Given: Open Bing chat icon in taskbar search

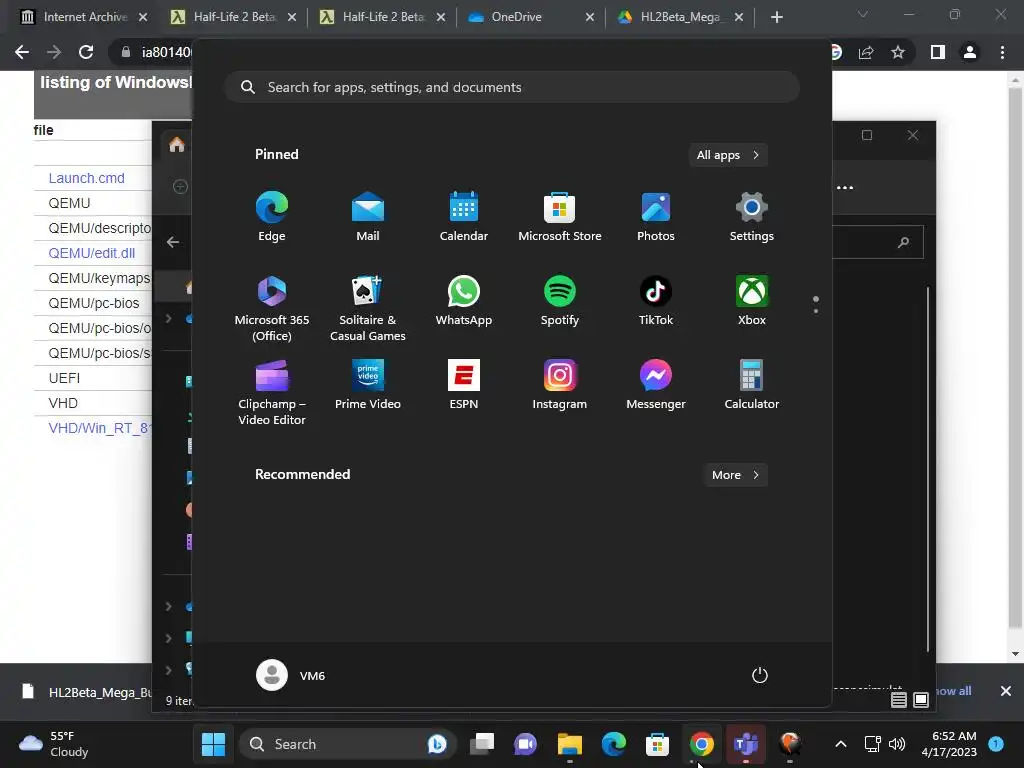Looking at the screenshot, I should point(437,744).
